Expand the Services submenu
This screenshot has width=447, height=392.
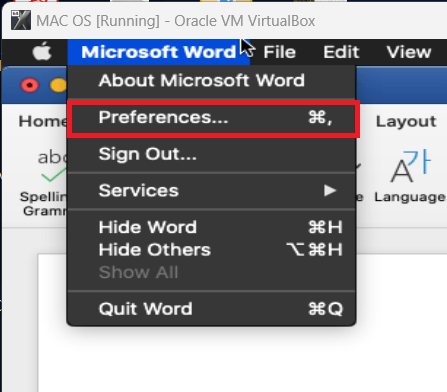211,191
